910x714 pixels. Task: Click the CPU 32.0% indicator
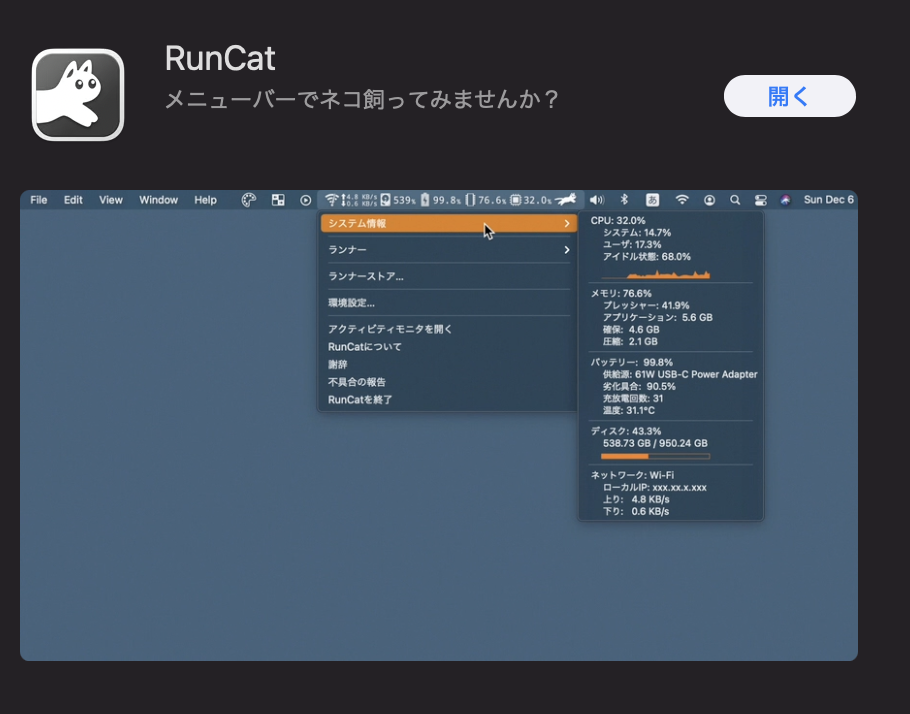click(x=531, y=200)
